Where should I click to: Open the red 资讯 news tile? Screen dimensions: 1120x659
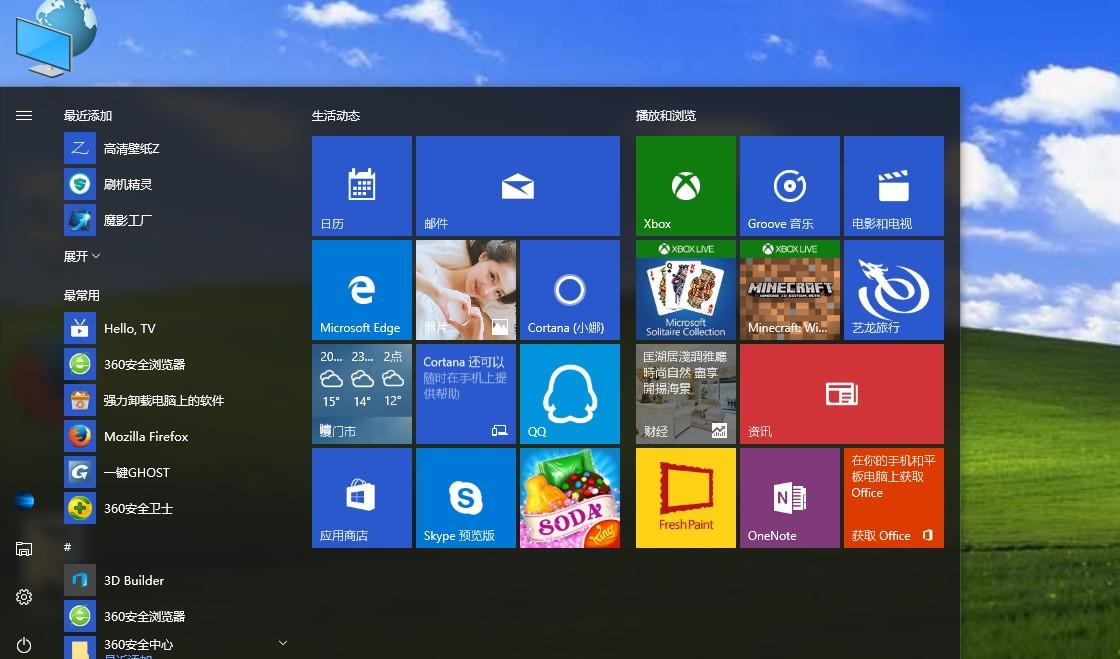coord(842,394)
